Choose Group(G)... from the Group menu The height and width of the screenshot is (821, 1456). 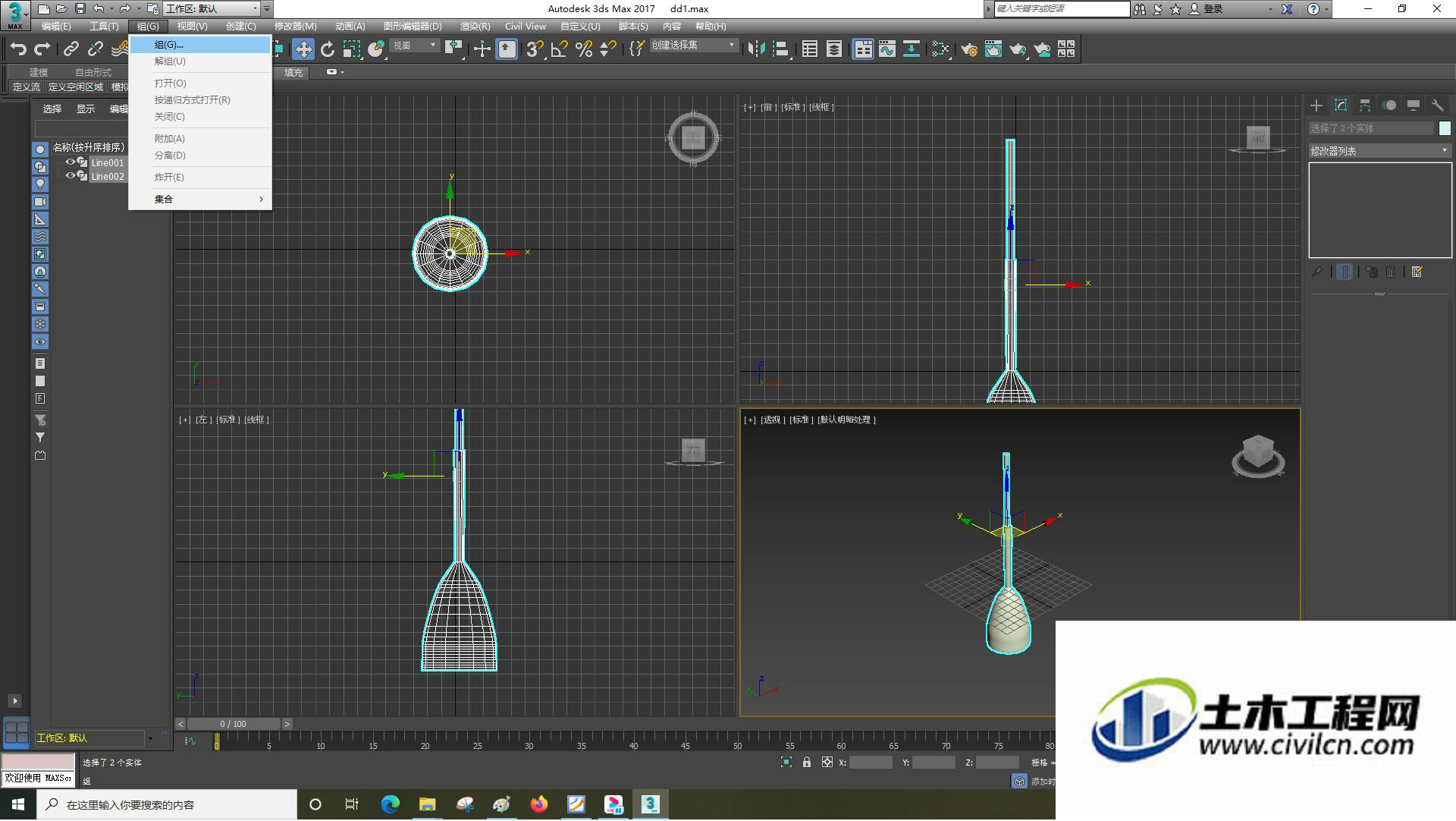point(200,45)
